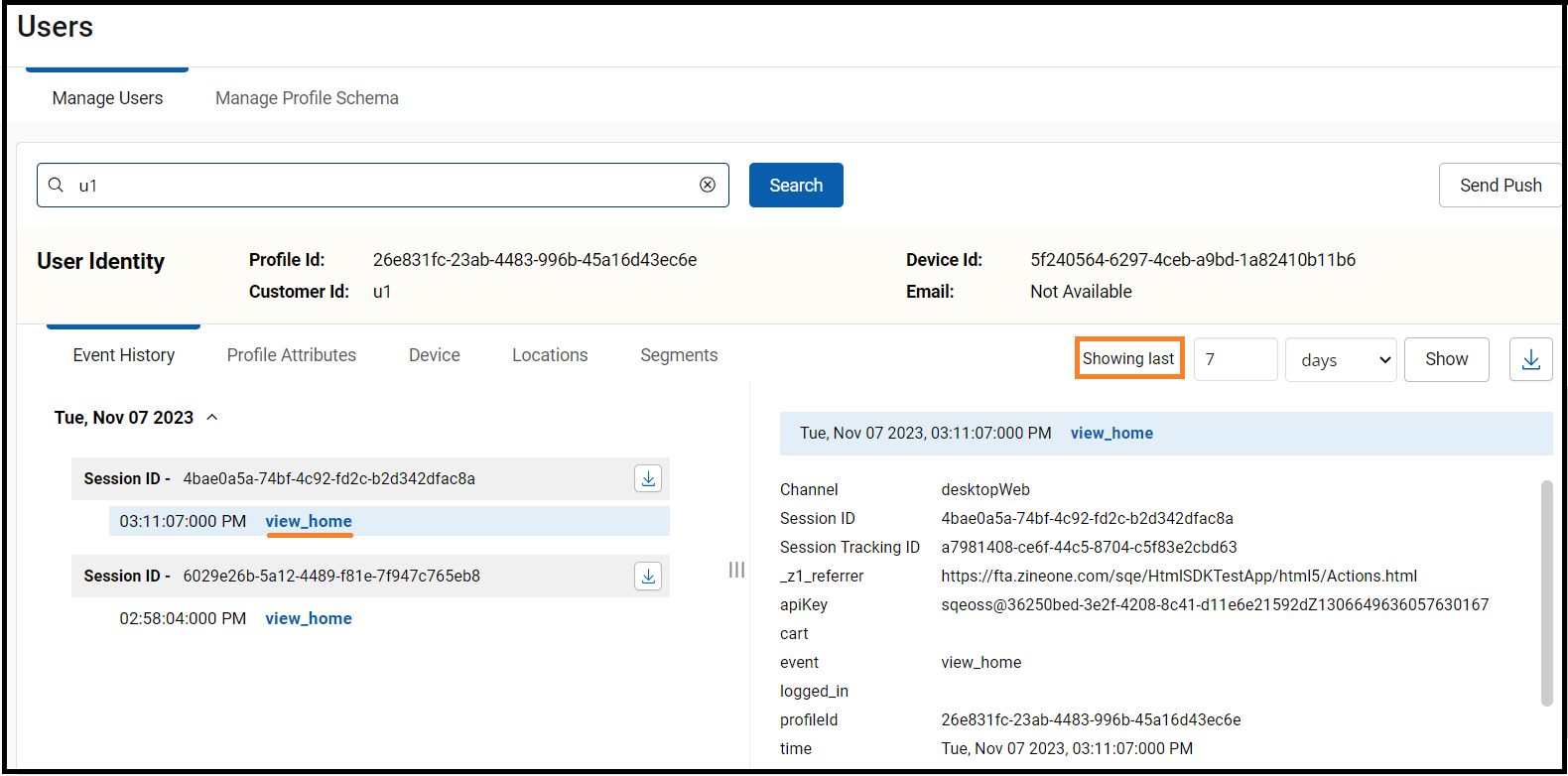The image size is (1568, 776).
Task: Click the Session ID value in event details
Action: pos(1088,519)
